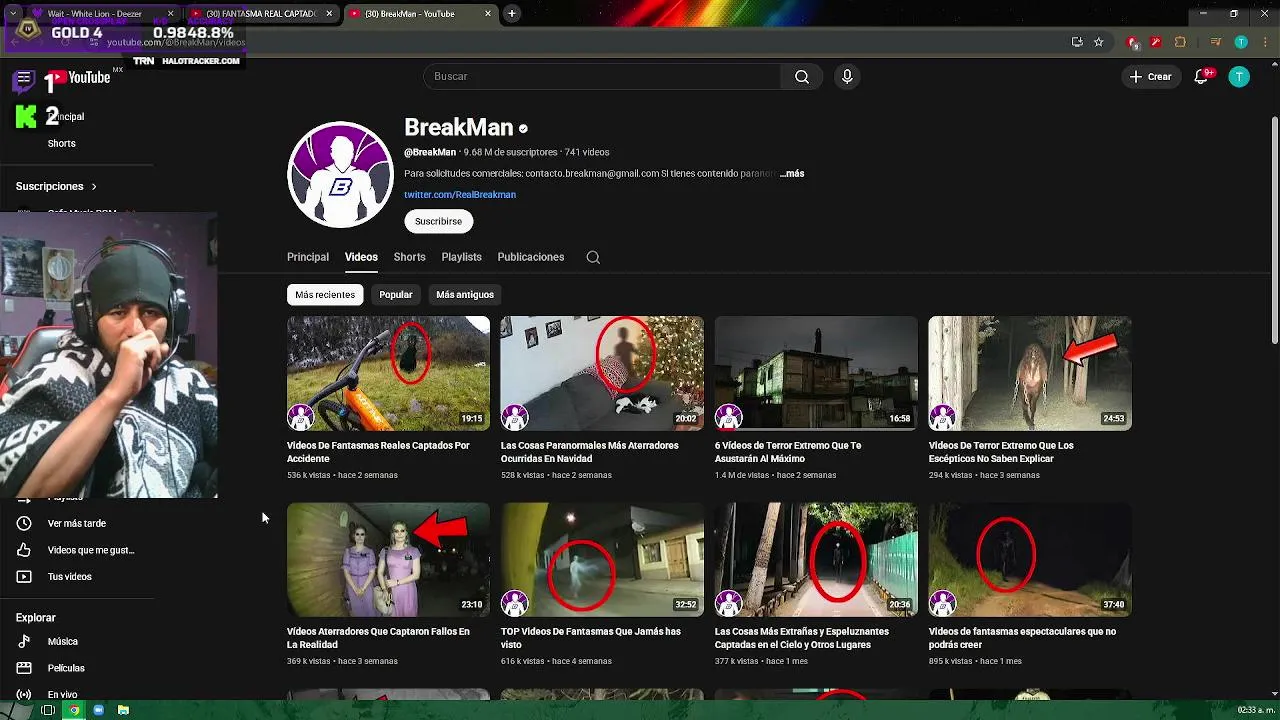Image resolution: width=1280 pixels, height=720 pixels.
Task: Click the install app icon in address bar
Action: [x=1077, y=42]
